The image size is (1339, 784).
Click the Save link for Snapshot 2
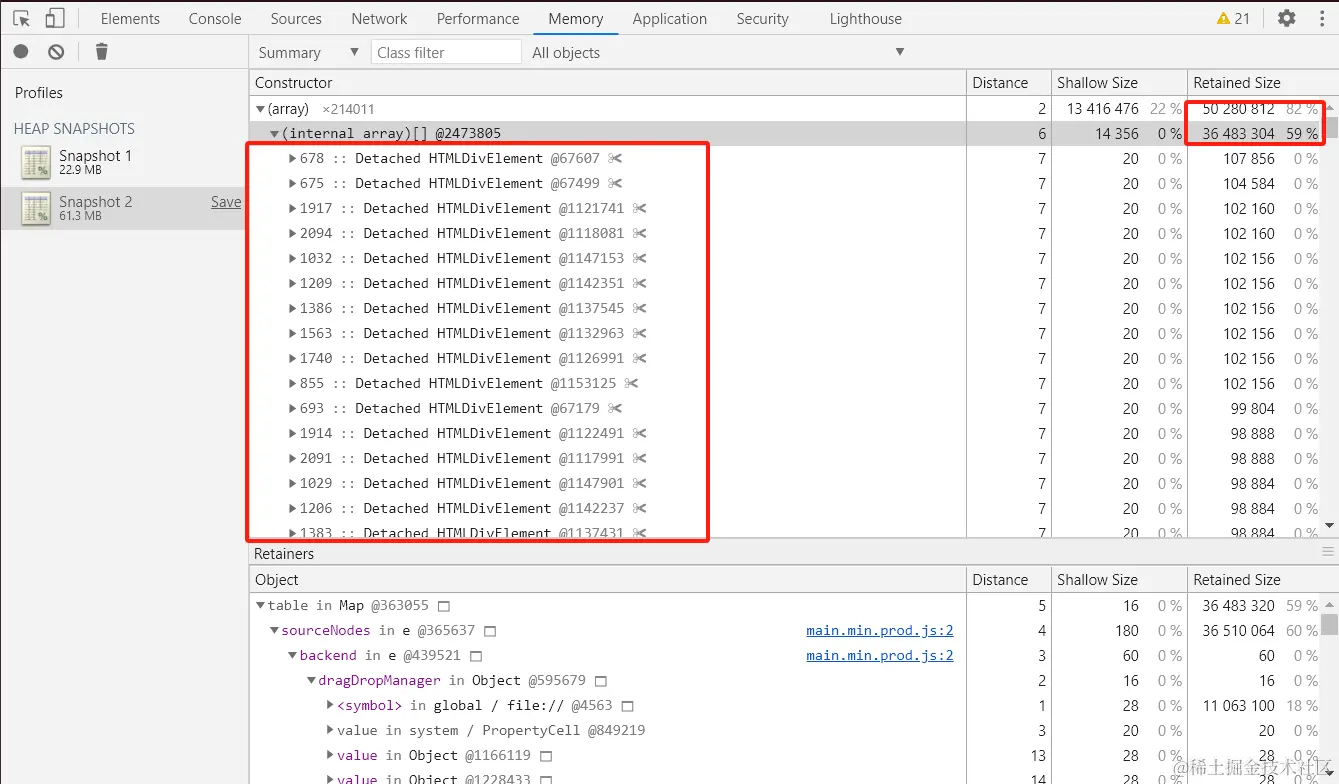coord(226,202)
